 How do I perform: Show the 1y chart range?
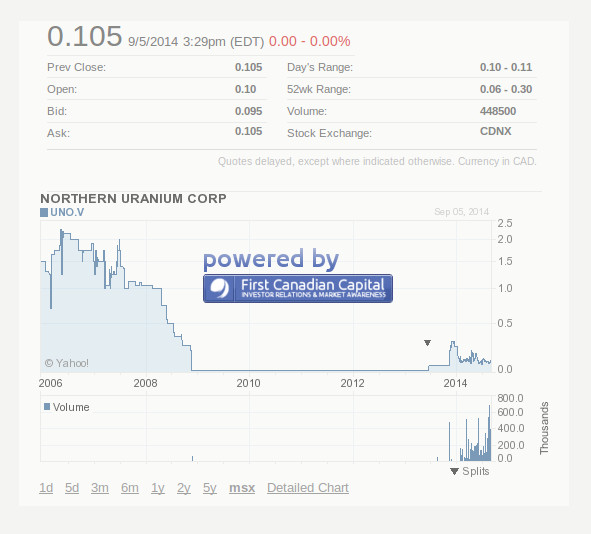click(158, 488)
